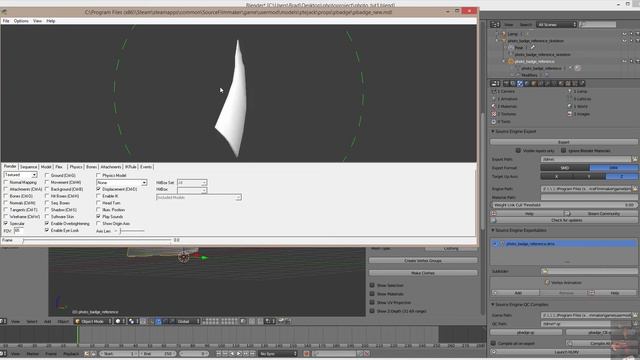This screenshot has height=360, width=640.
Task: Click the Vertex Animation button
Action: [563, 282]
